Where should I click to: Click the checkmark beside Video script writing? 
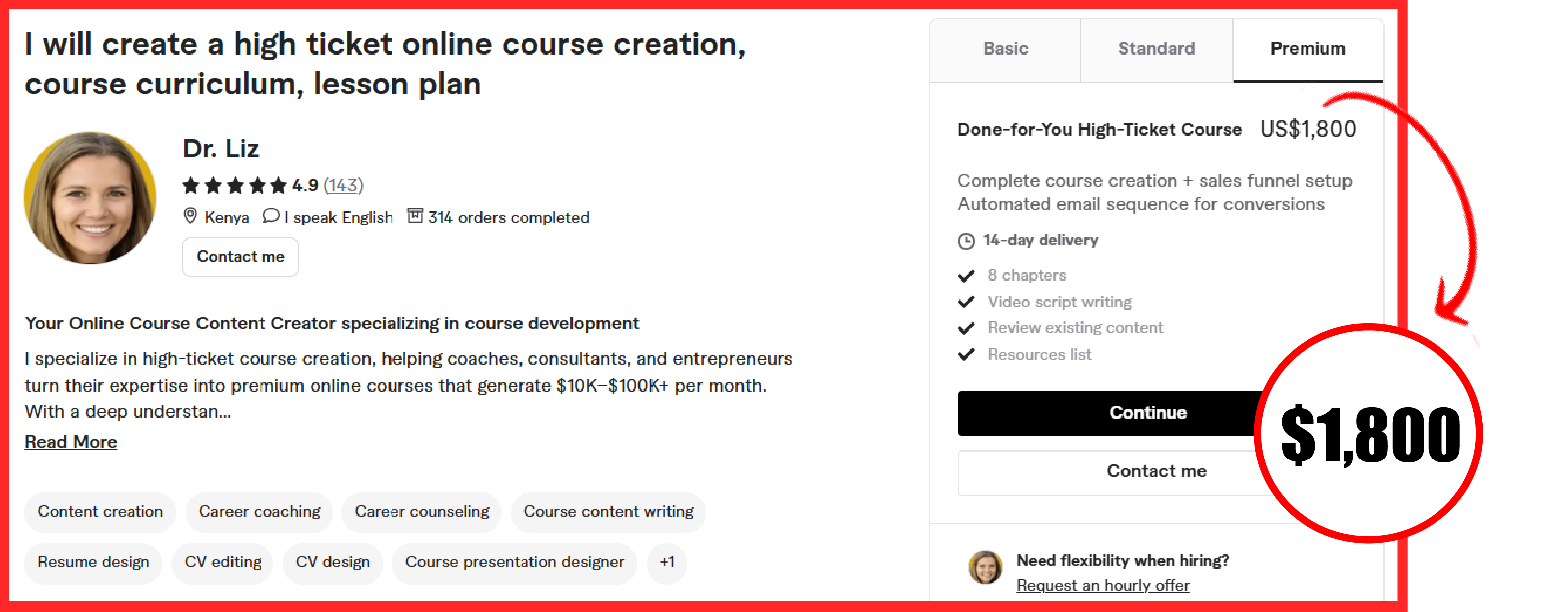(966, 302)
